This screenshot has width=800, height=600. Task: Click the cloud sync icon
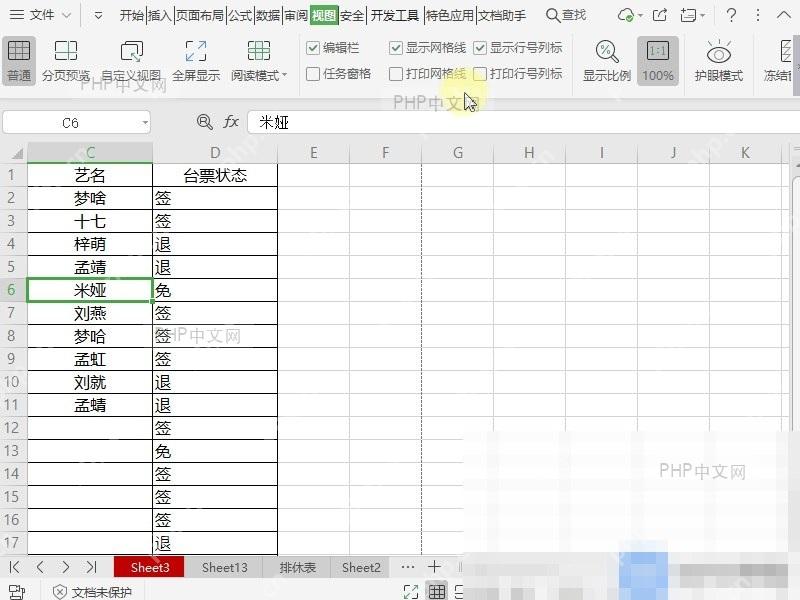pyautogui.click(x=625, y=15)
